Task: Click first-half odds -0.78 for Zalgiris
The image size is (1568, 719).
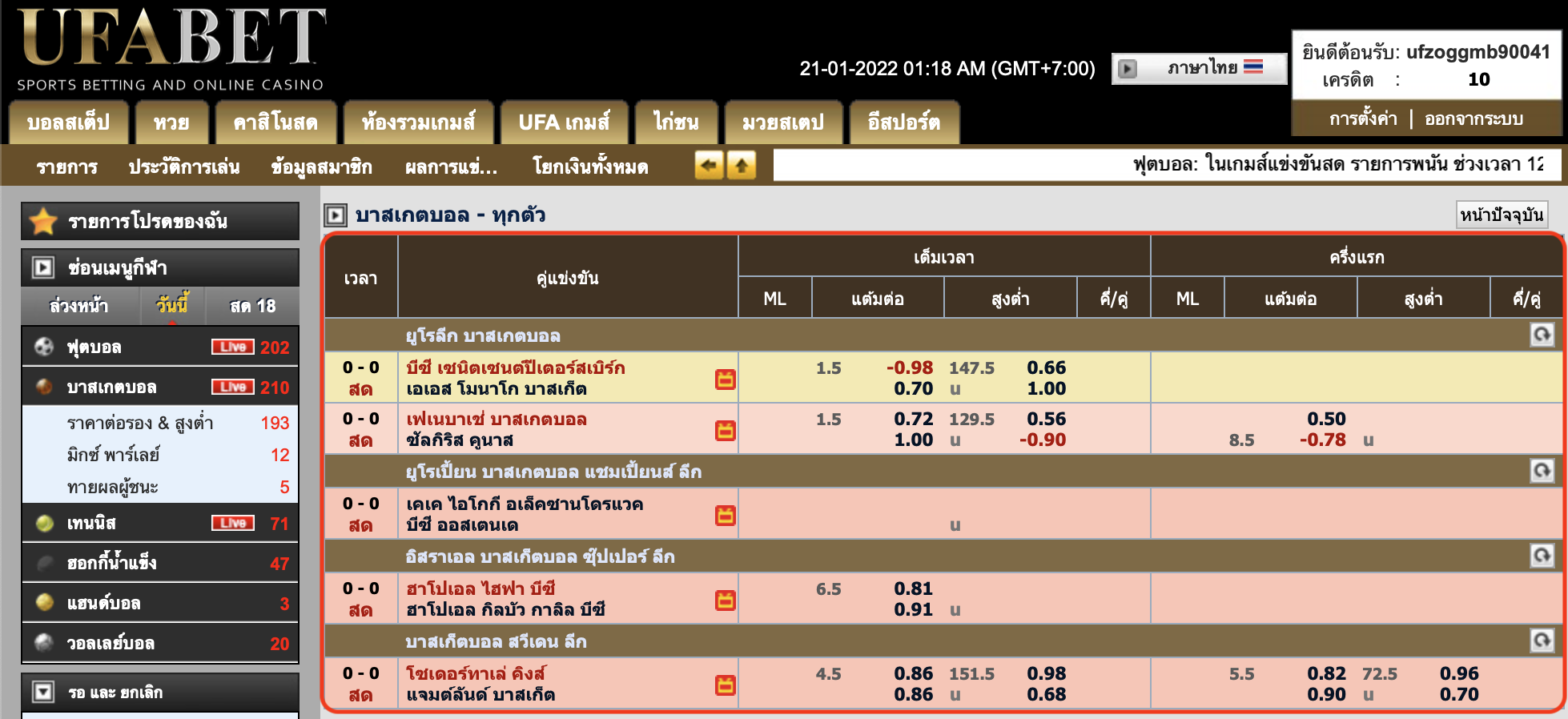Action: 1323,440
